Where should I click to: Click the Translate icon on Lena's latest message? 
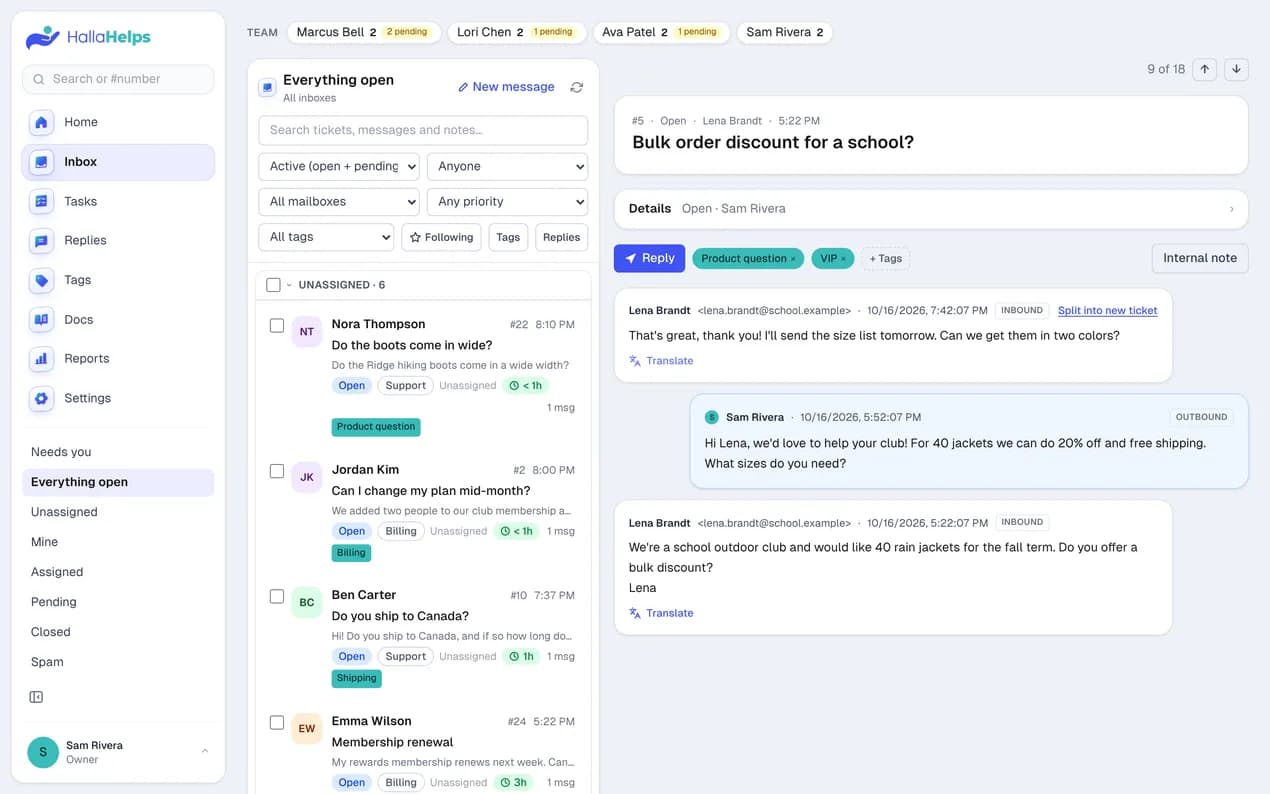point(635,361)
